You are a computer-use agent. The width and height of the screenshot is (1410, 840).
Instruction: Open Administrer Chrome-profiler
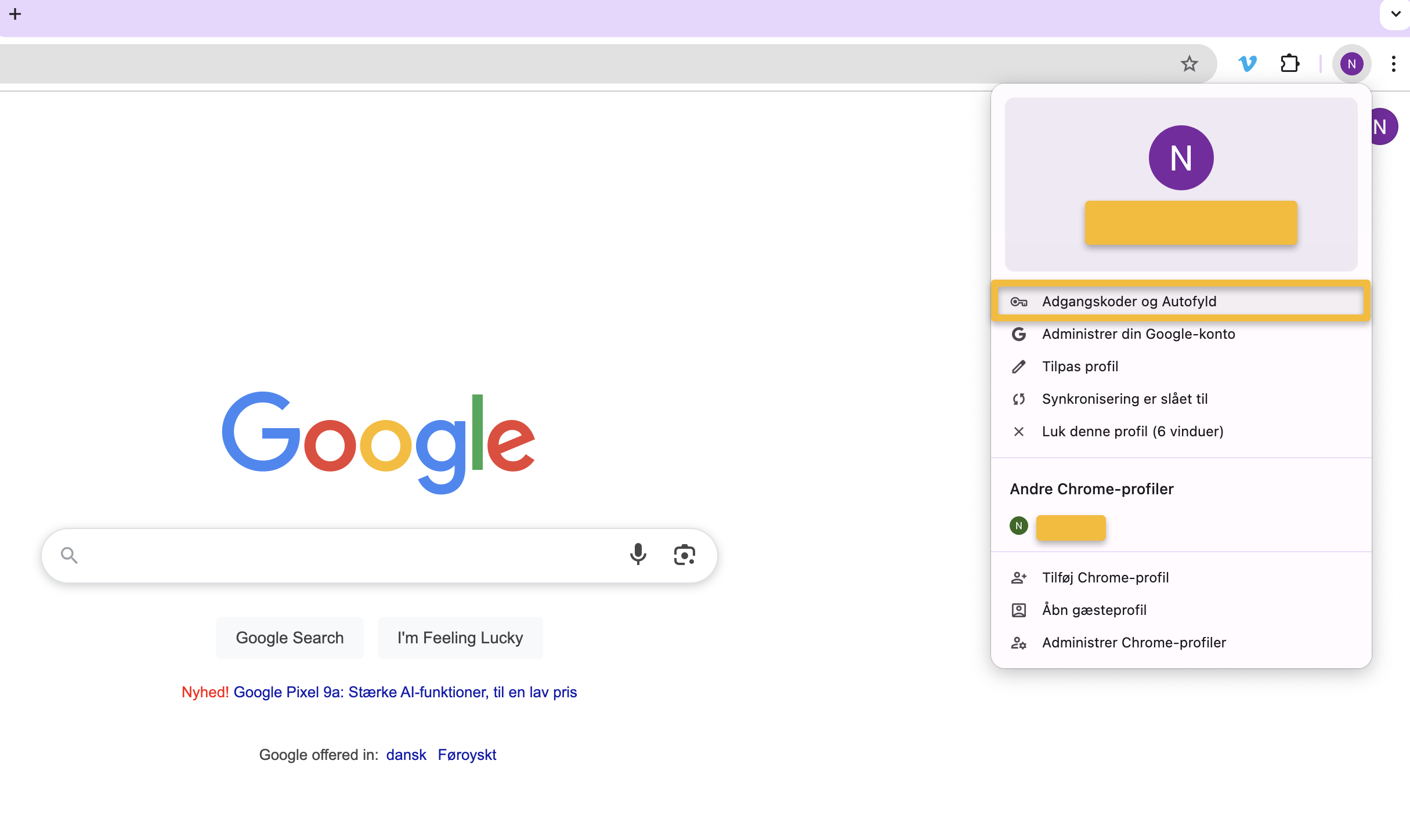click(x=1134, y=642)
